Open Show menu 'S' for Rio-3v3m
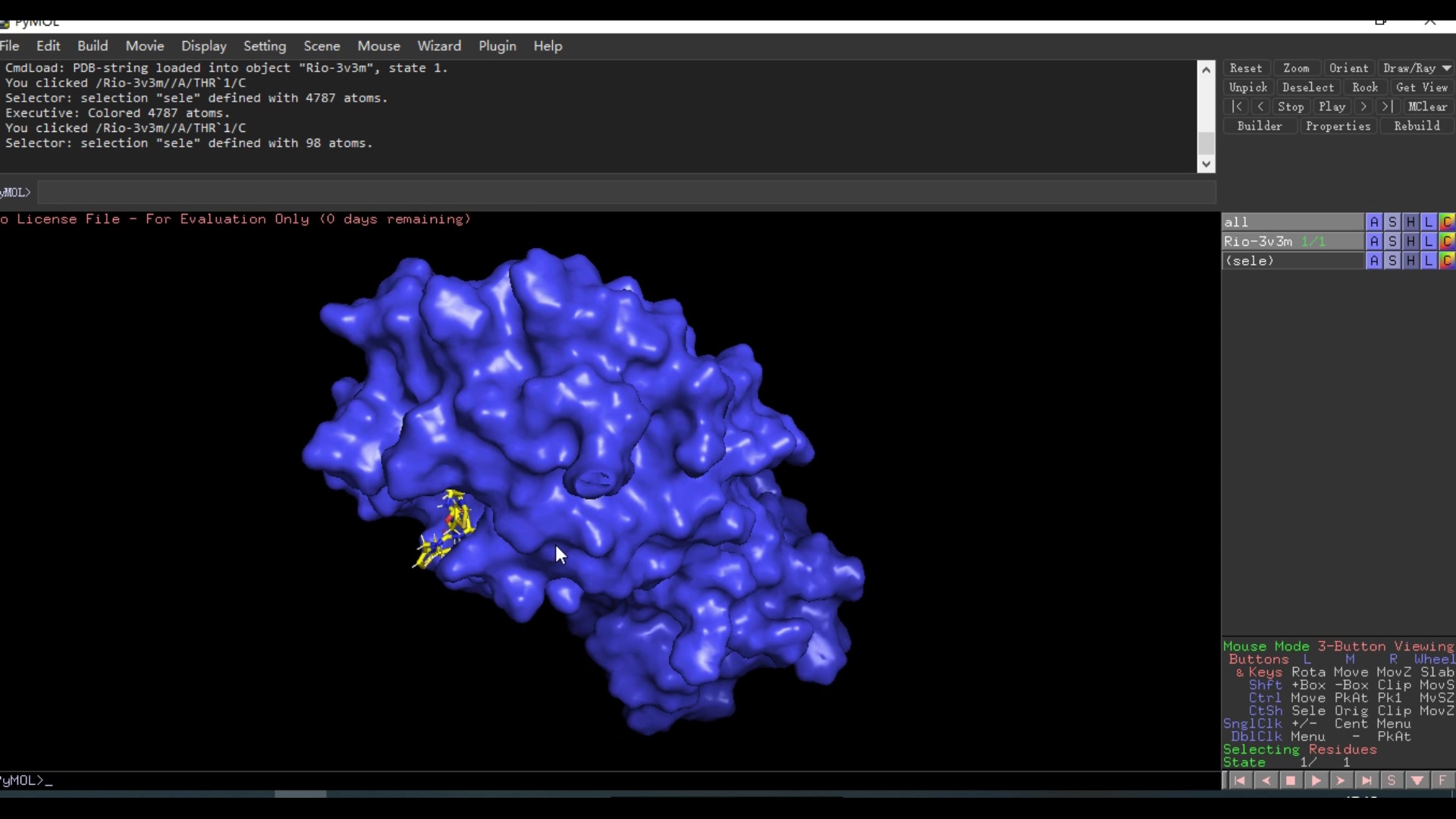 click(1392, 241)
